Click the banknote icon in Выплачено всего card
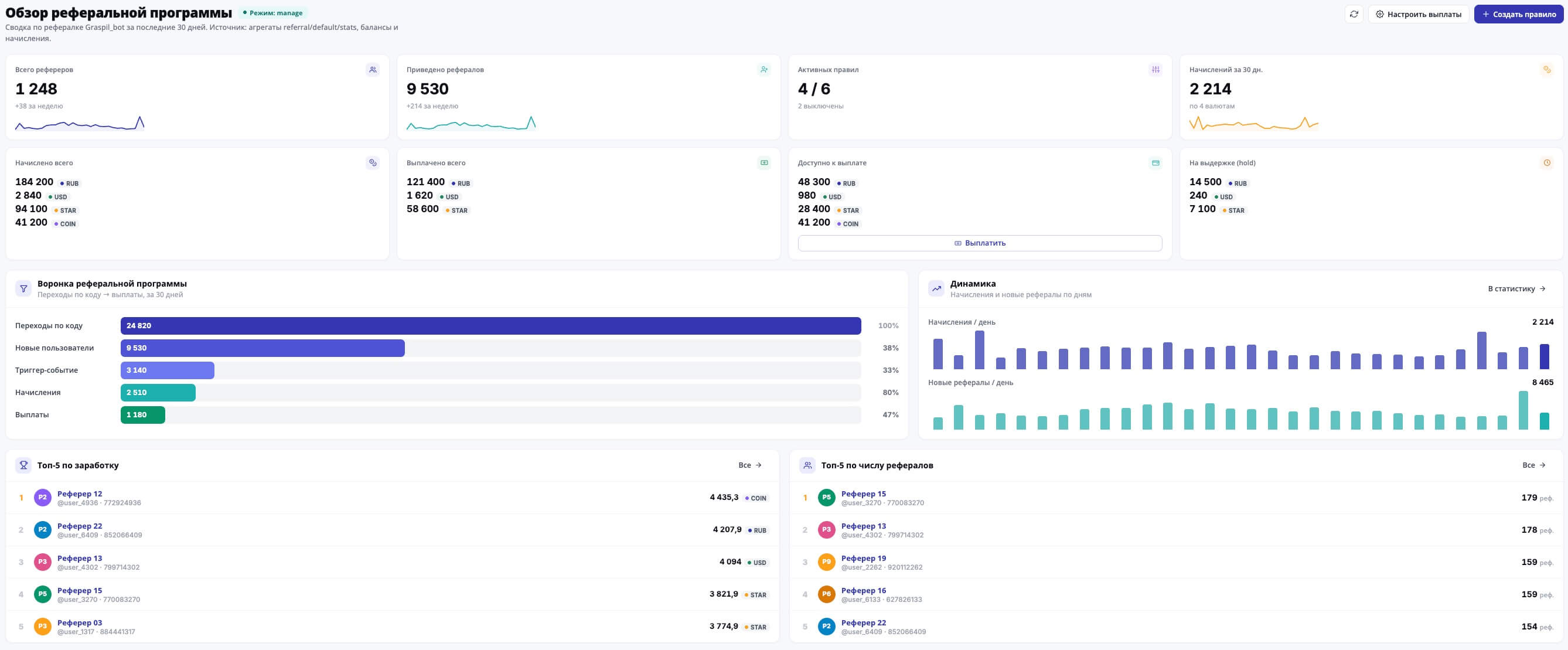Screen dimensions: 1568x650 click(764, 162)
